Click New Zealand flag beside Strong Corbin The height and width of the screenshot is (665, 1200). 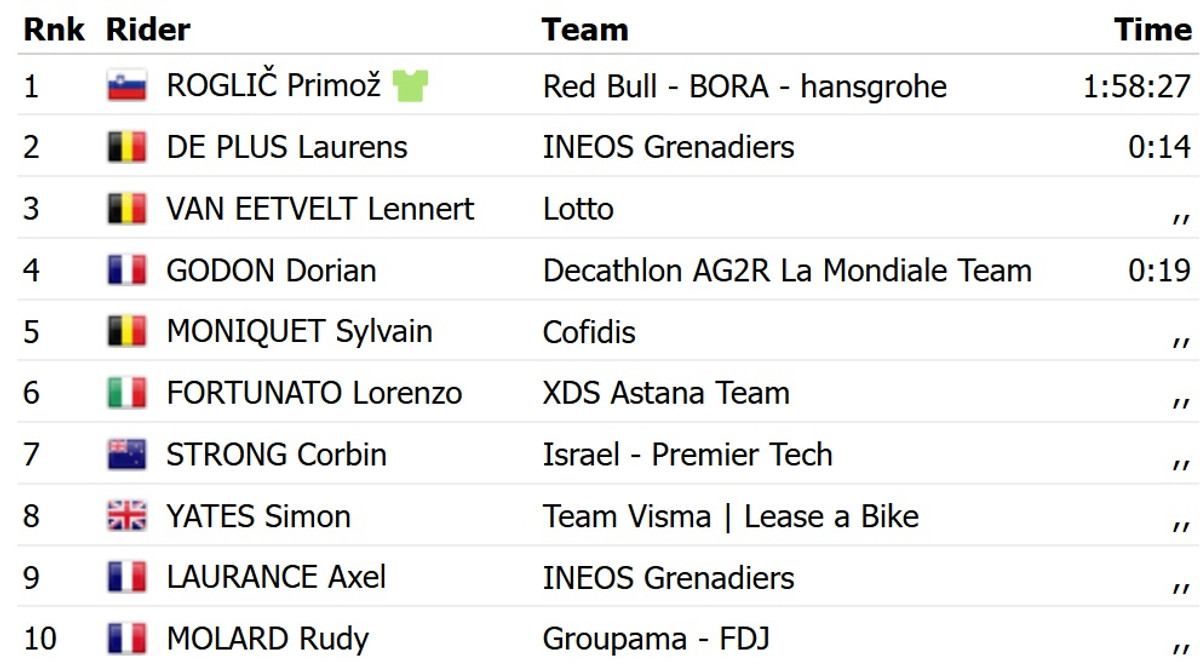[127, 455]
